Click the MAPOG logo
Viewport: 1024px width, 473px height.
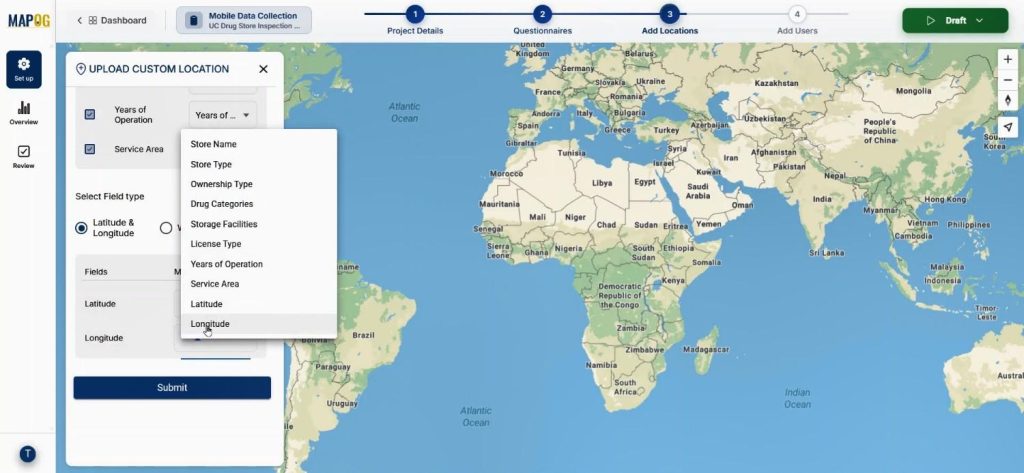tap(29, 20)
